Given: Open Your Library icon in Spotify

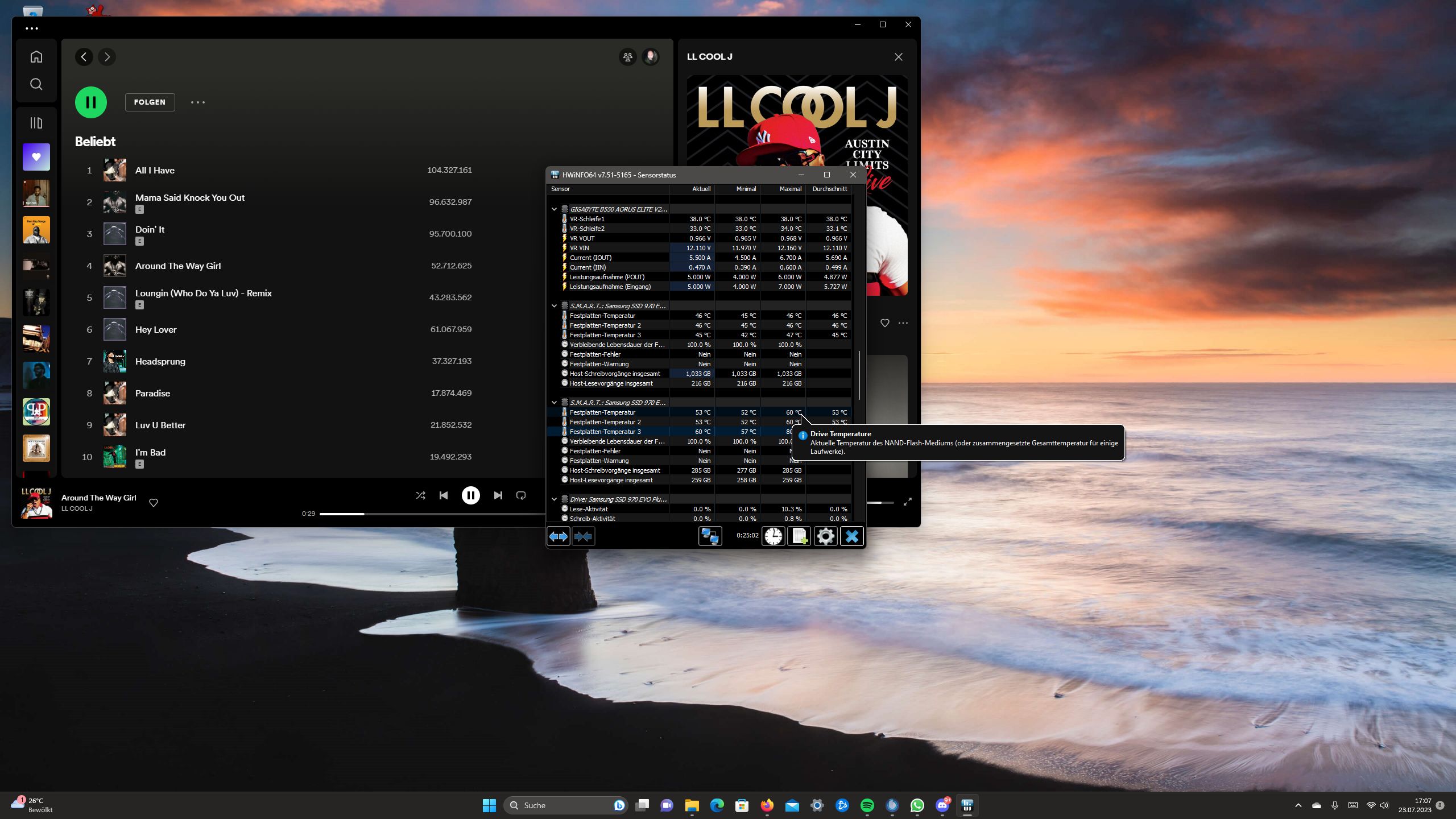Looking at the screenshot, I should (x=36, y=123).
